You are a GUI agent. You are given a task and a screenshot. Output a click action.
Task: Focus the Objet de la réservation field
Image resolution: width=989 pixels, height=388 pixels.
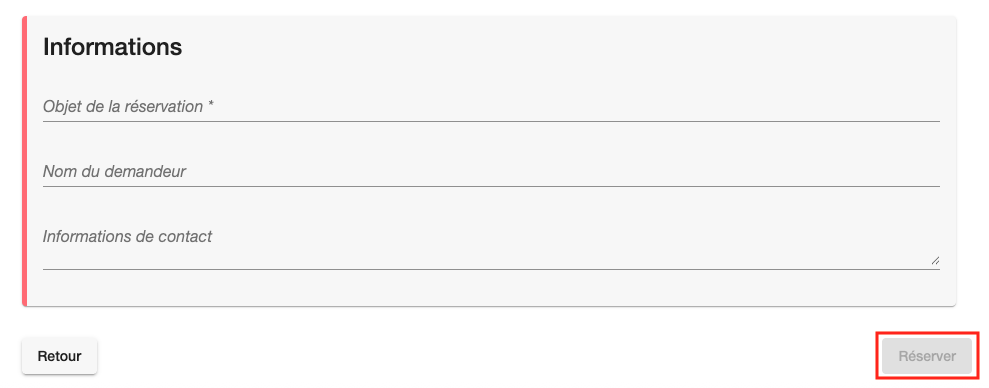[491, 107]
